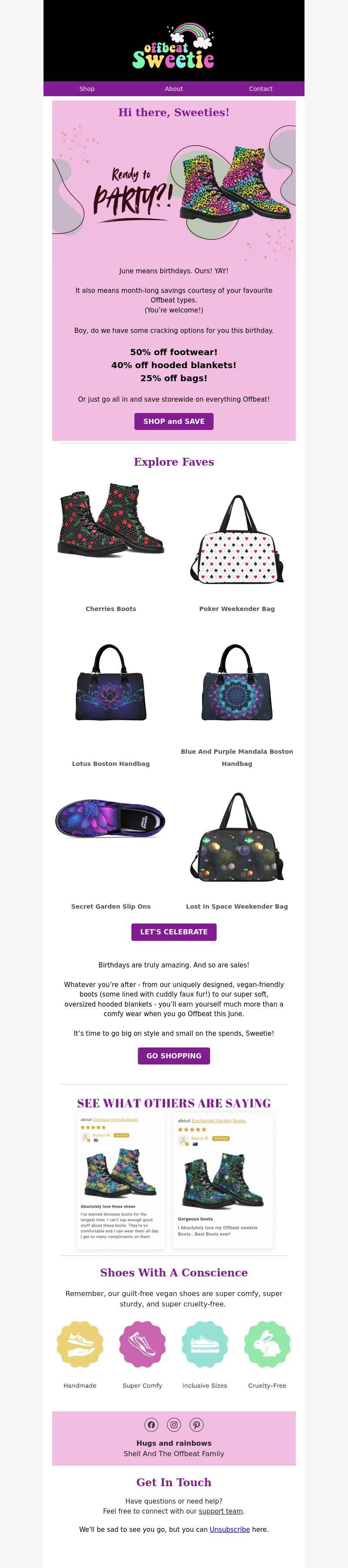Click the SHOP and SAVE button
This screenshot has width=348, height=1568.
[174, 421]
